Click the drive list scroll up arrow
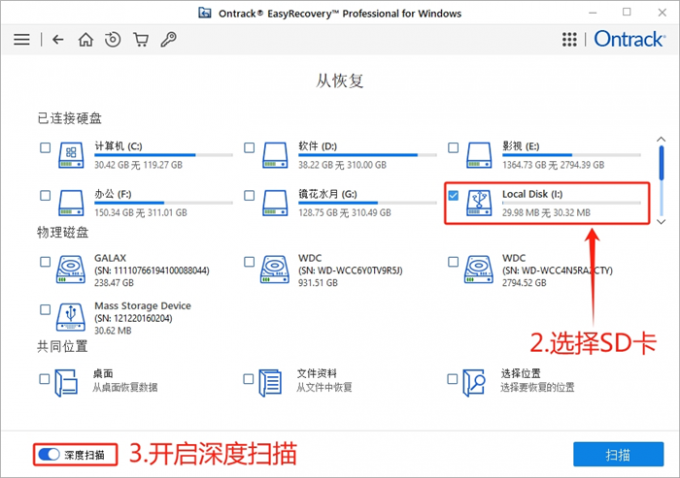The width and height of the screenshot is (680, 478). point(661,139)
